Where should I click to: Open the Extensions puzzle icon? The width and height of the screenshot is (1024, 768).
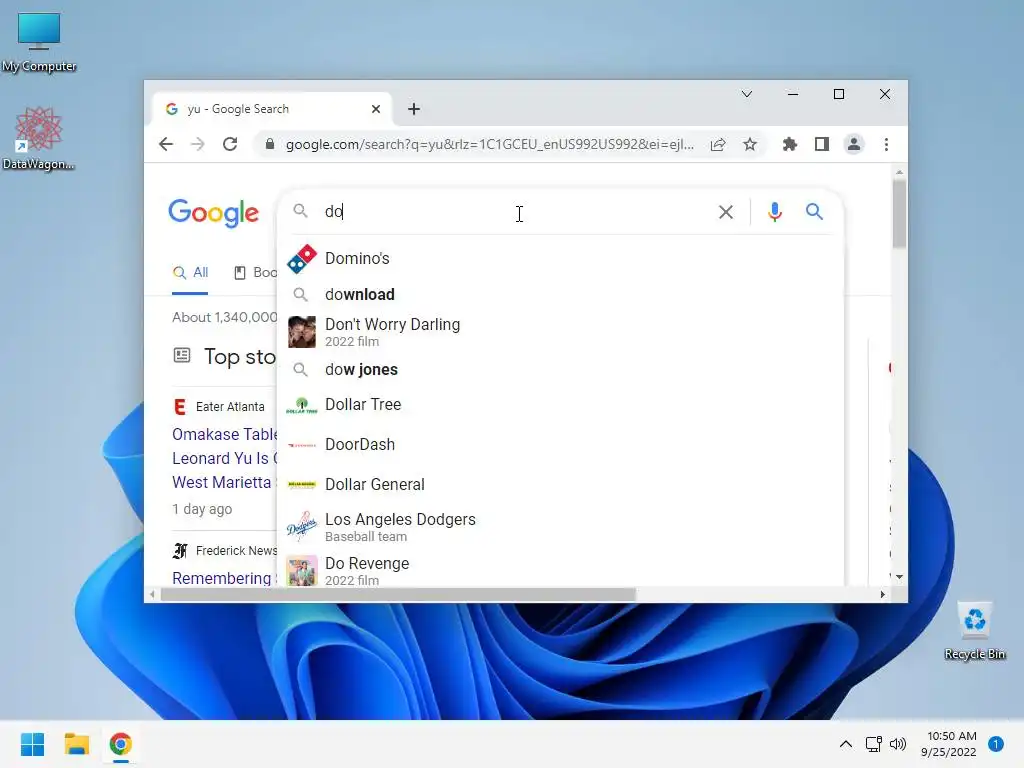click(x=790, y=144)
